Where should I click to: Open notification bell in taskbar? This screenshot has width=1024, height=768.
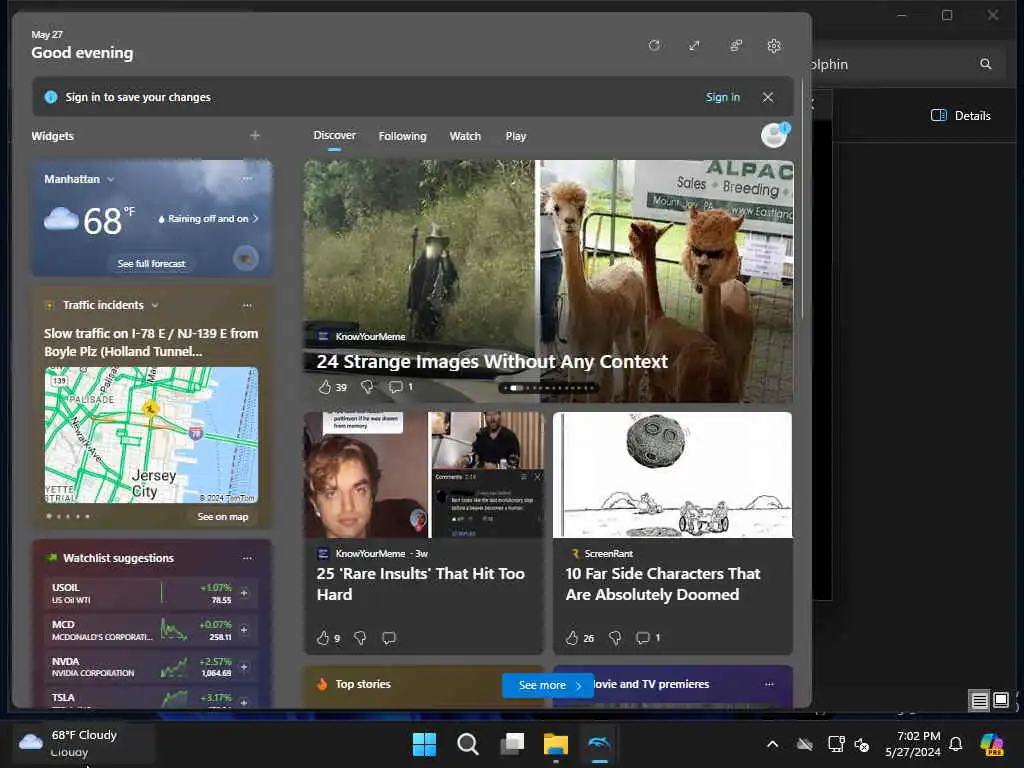coord(955,744)
